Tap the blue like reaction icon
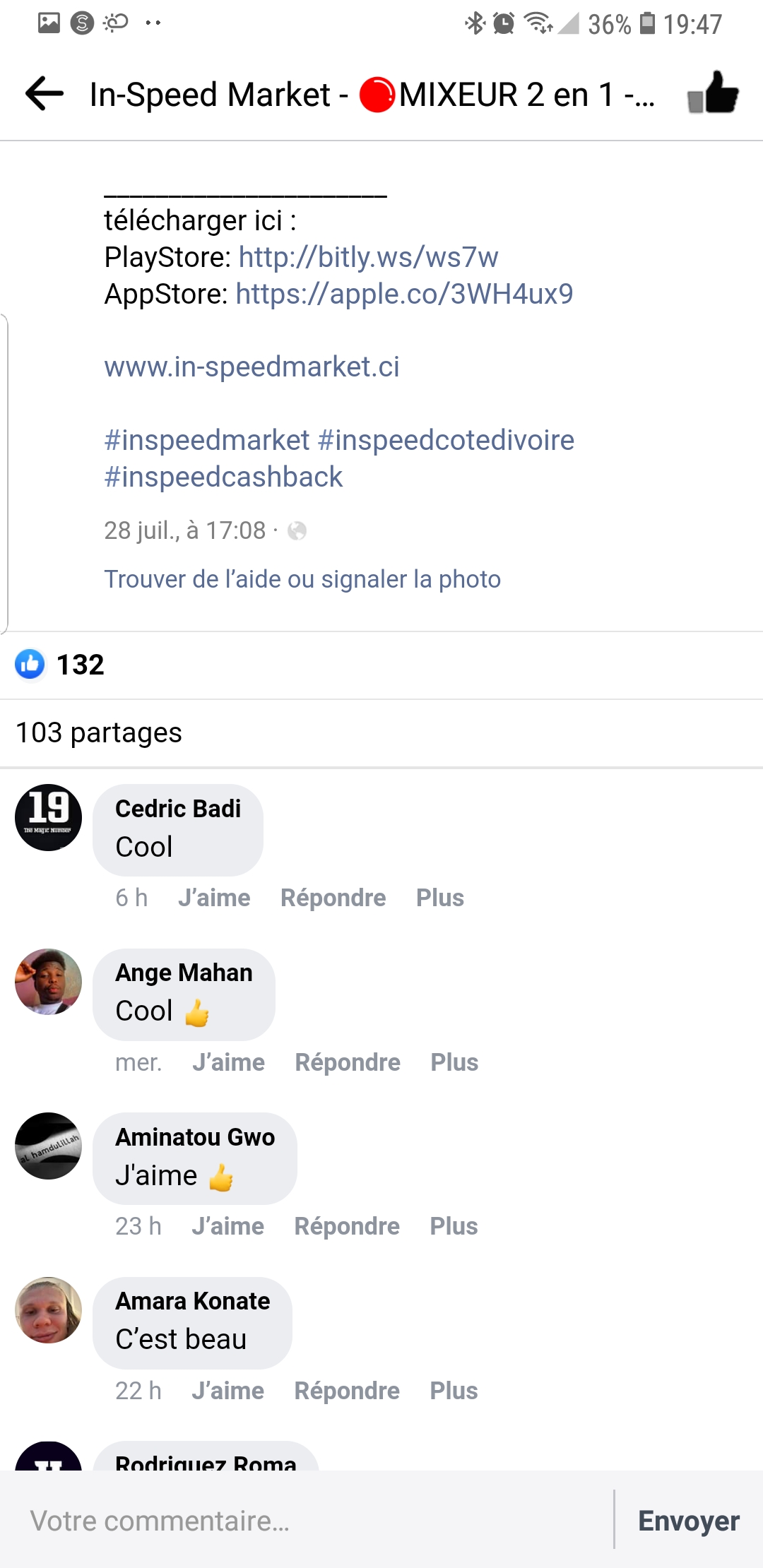The width and height of the screenshot is (763, 1568). coord(30,664)
